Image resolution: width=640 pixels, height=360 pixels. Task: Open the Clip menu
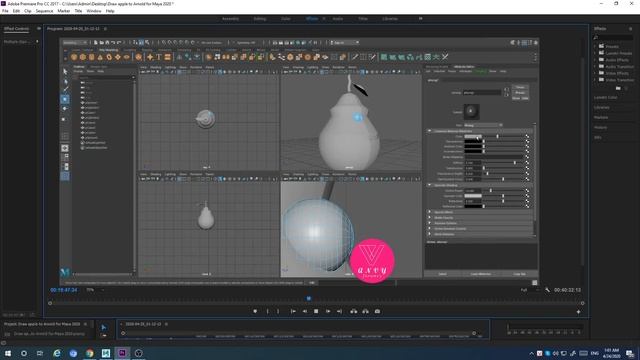click(27, 11)
